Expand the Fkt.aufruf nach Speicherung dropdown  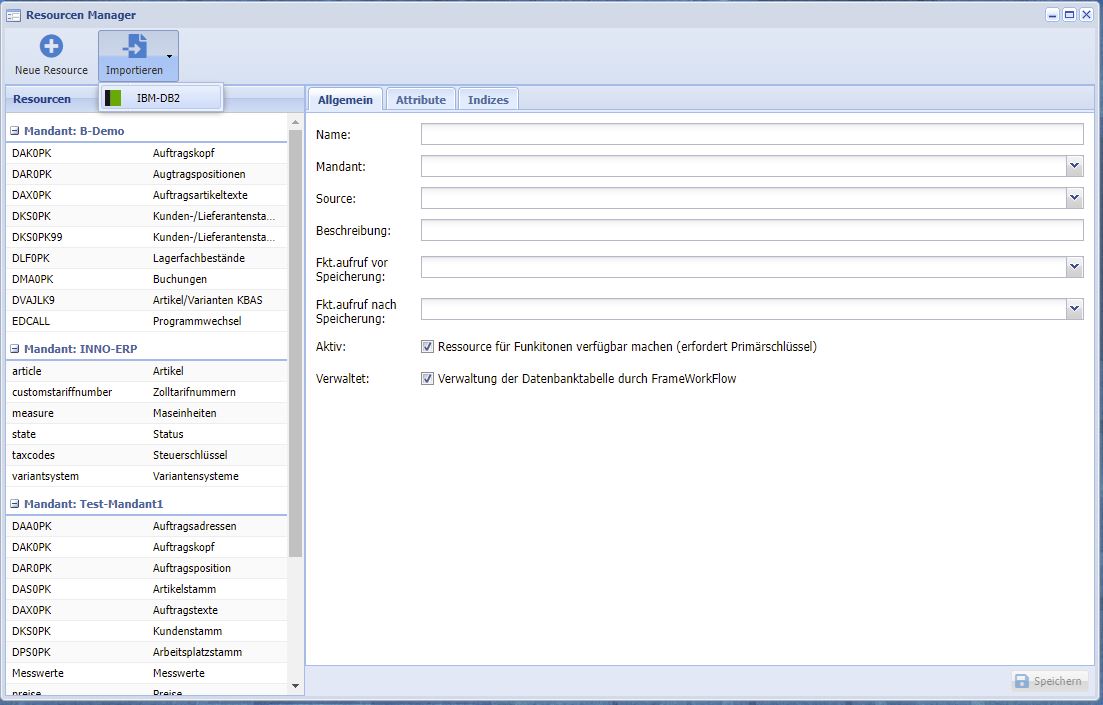pyautogui.click(x=1074, y=309)
